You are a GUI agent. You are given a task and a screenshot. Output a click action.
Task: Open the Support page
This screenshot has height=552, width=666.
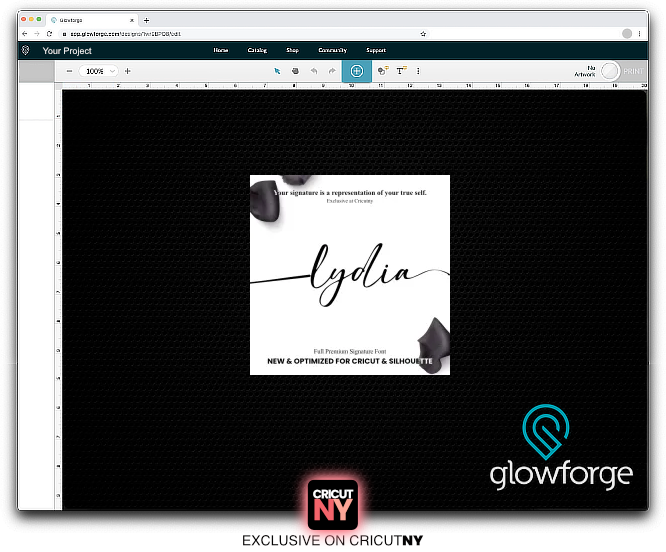[376, 50]
